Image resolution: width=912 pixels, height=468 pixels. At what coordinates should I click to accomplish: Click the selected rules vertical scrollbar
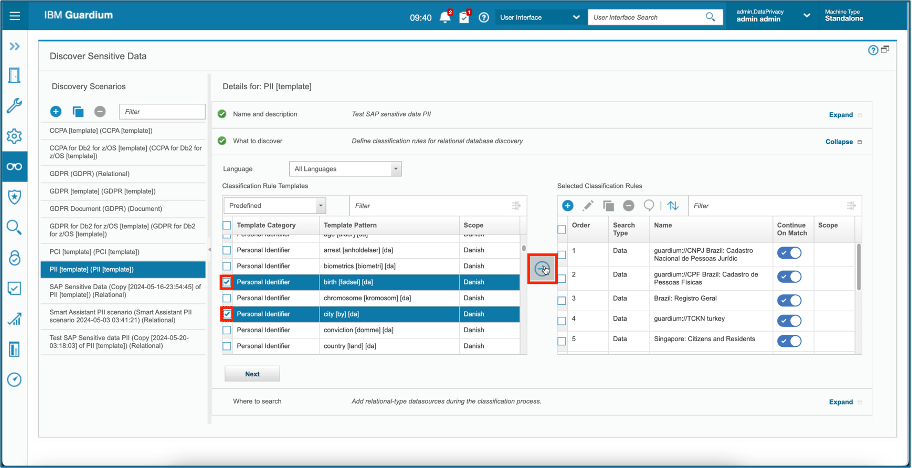tap(858, 267)
